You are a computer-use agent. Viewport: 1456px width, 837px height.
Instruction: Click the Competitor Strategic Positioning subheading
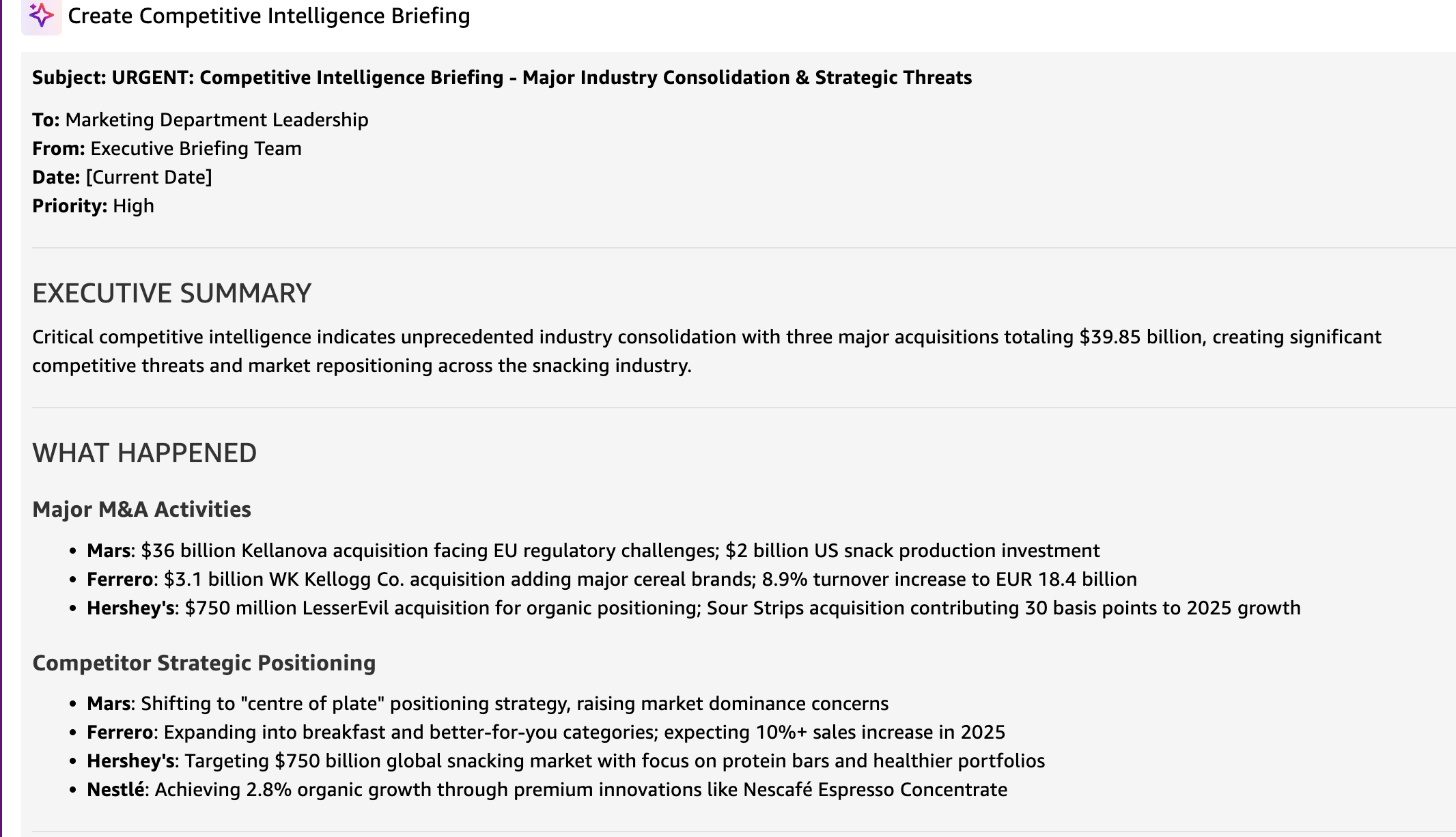[x=204, y=662]
